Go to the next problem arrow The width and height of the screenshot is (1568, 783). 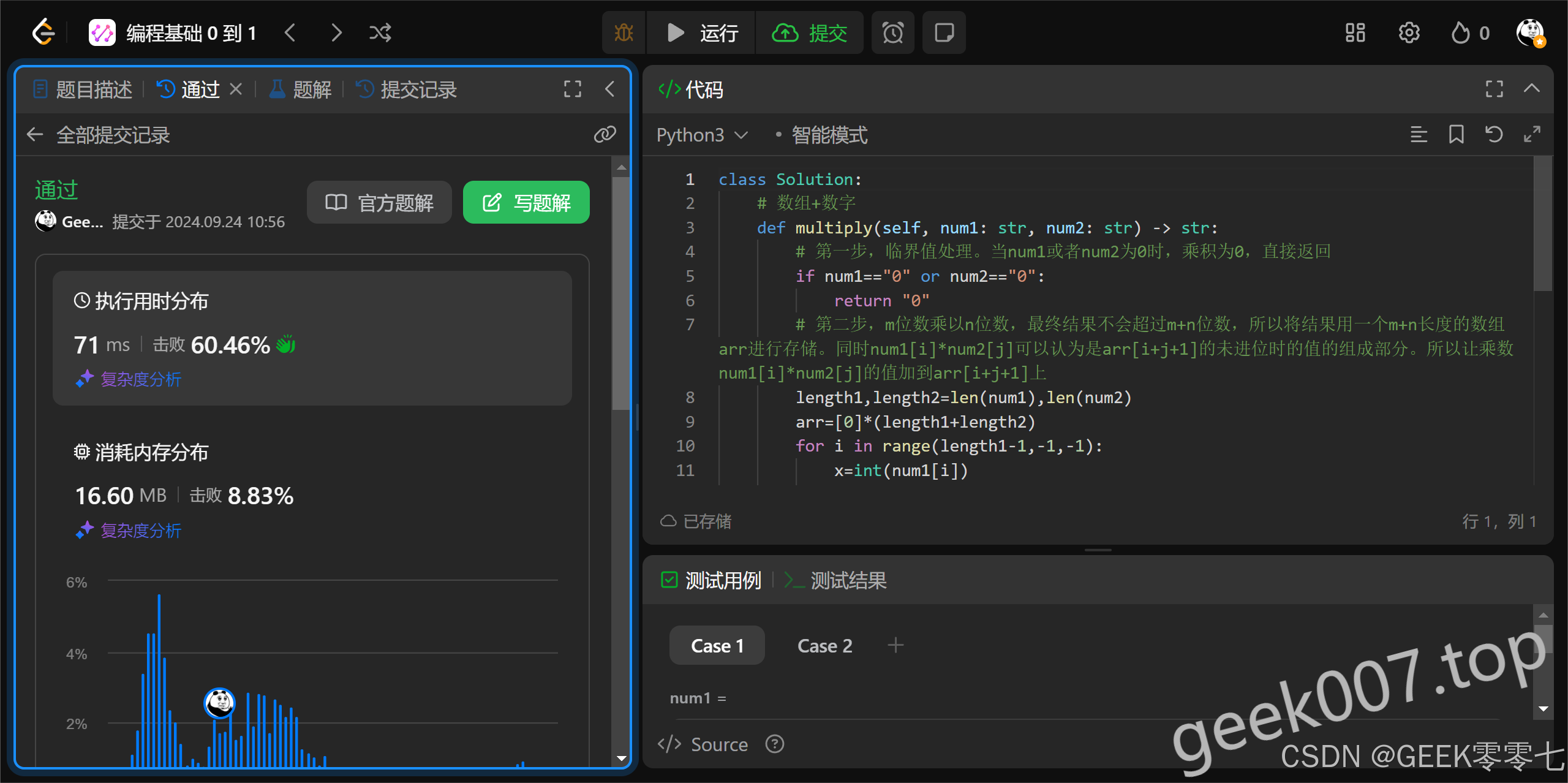pos(336,32)
